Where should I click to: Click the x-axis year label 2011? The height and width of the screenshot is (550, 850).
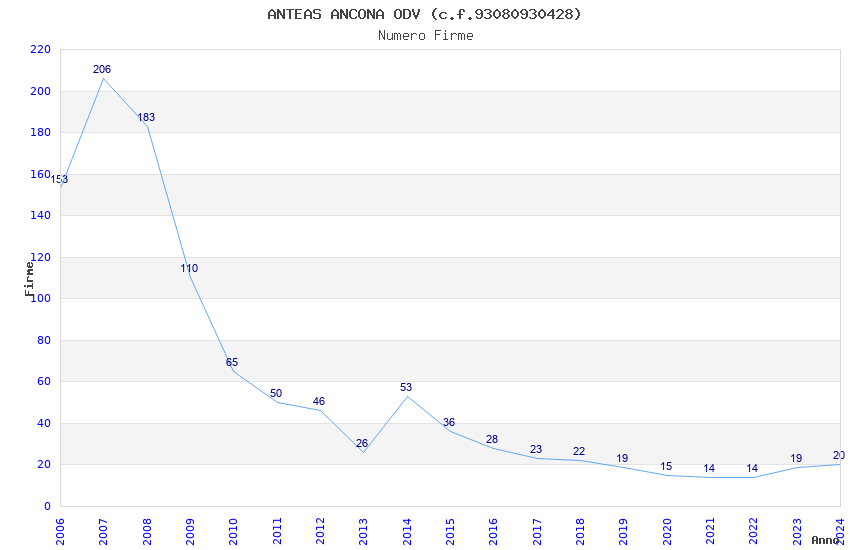276,532
